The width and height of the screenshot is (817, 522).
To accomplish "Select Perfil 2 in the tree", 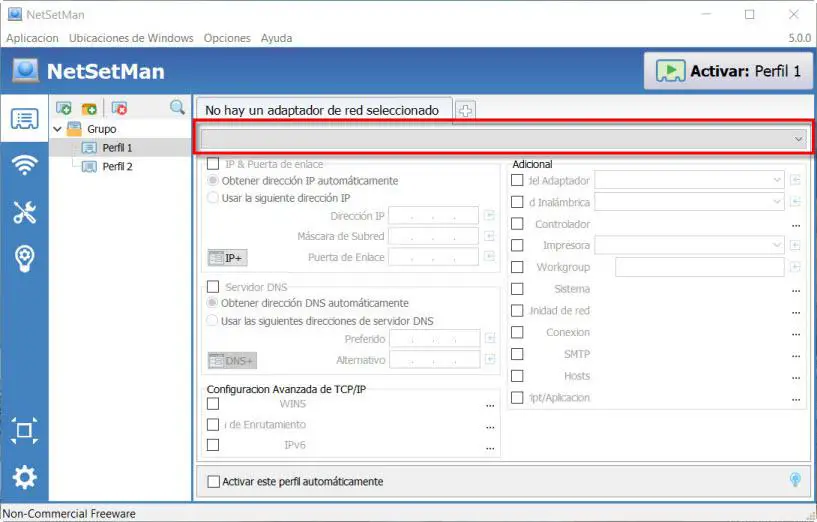I will pos(117,166).
